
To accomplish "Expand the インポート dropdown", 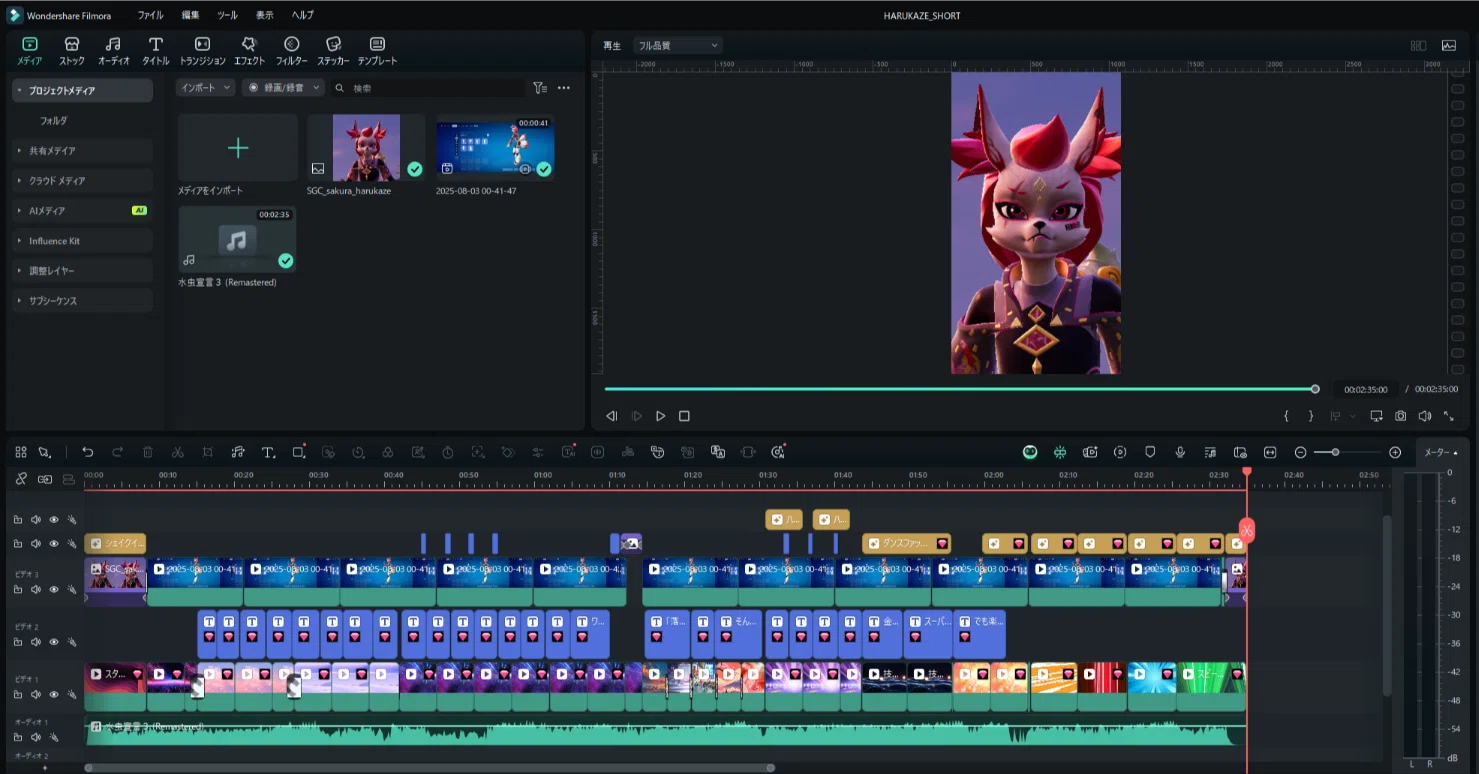I will click(x=205, y=88).
